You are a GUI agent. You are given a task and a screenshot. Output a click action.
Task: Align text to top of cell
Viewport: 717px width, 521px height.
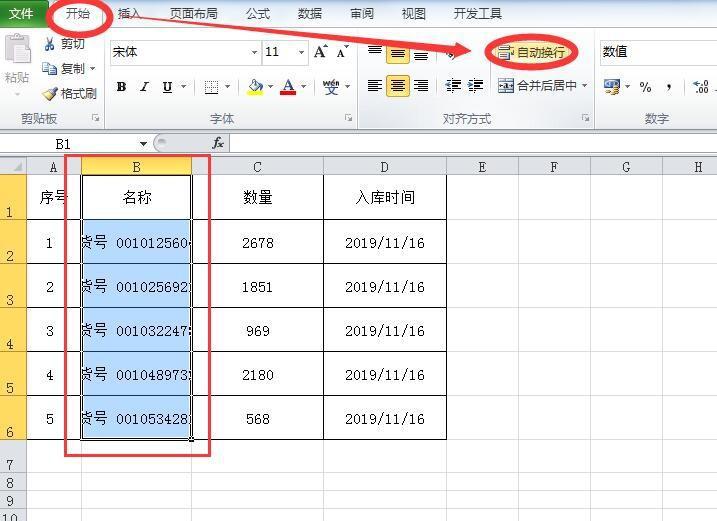coord(375,52)
